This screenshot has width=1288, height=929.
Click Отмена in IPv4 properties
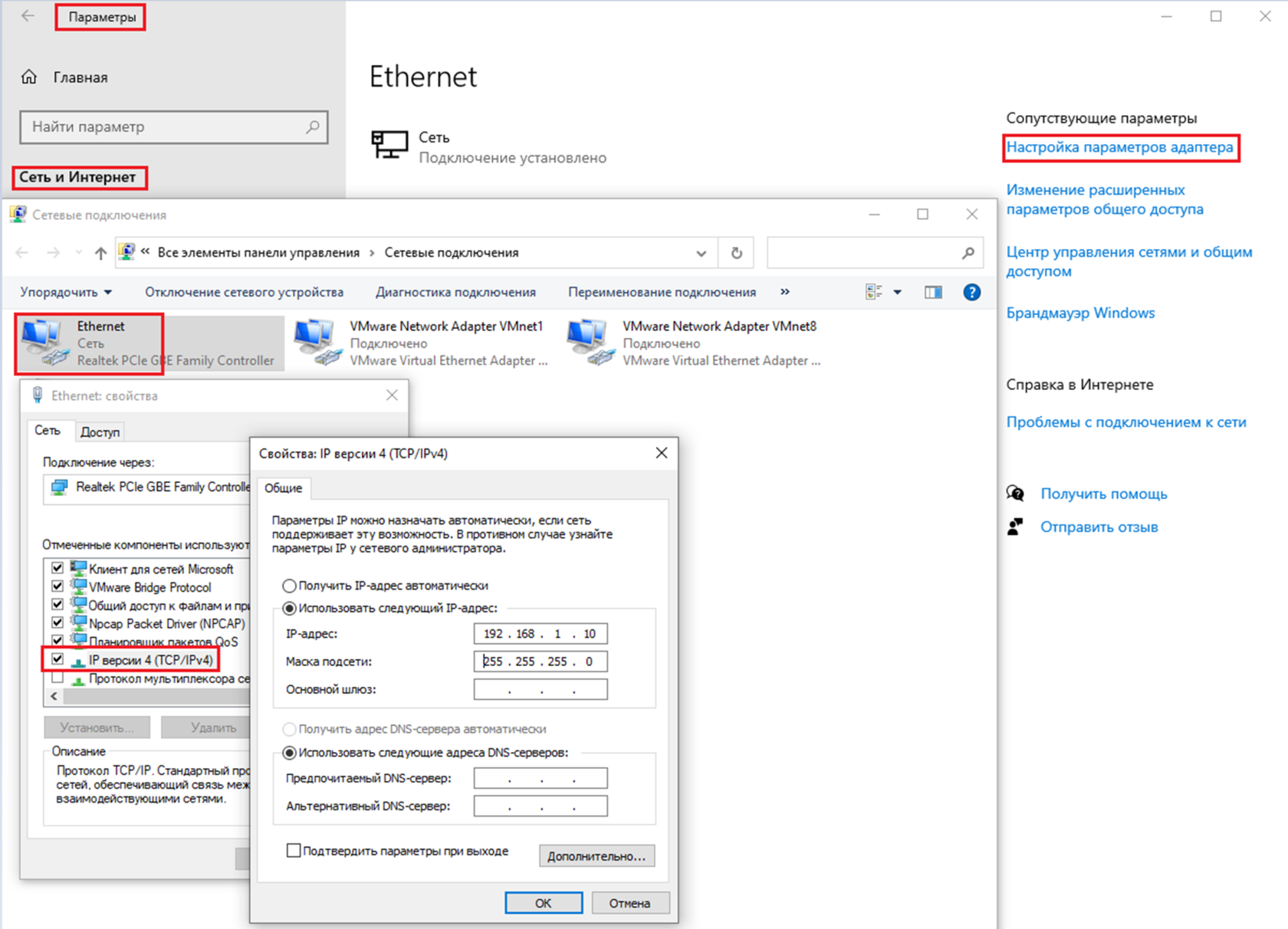[x=629, y=903]
